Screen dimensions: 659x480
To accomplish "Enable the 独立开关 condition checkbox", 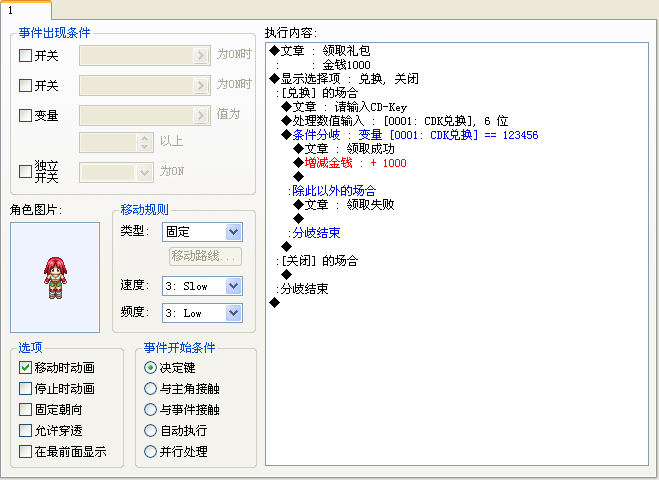I will [25, 171].
